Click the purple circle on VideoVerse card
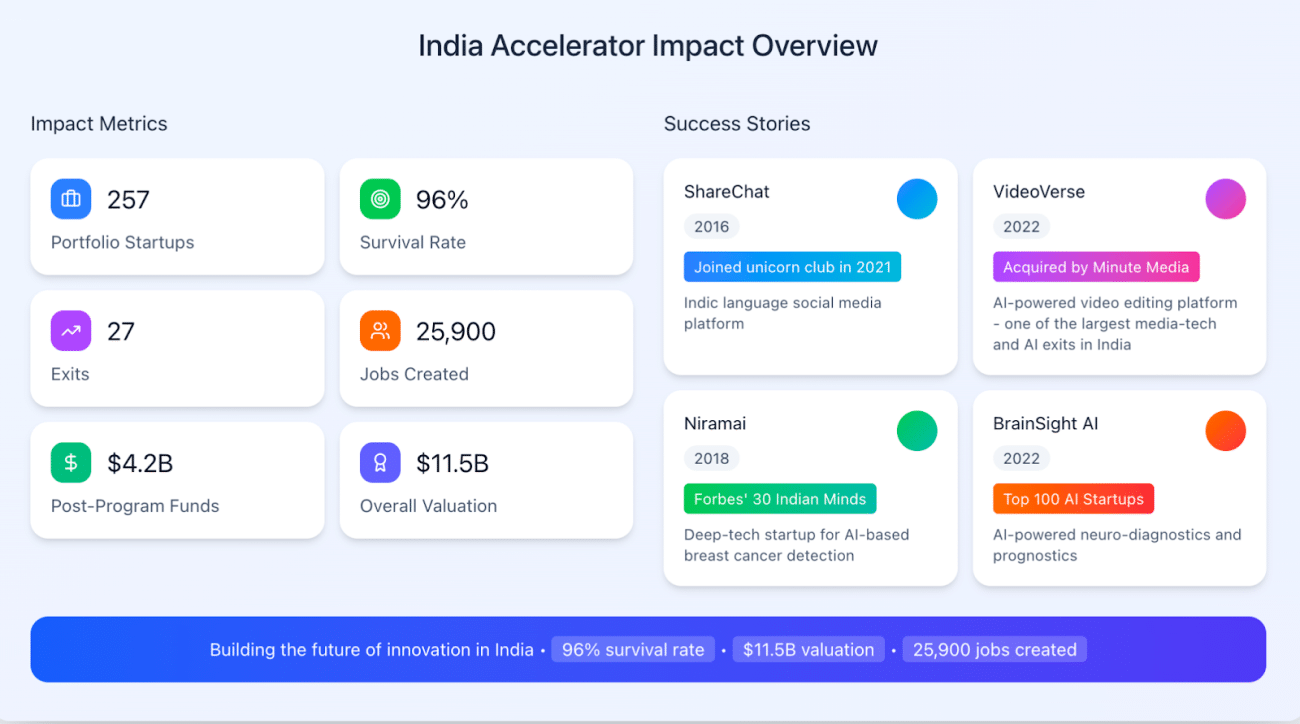The height and width of the screenshot is (724, 1300). click(x=1226, y=199)
